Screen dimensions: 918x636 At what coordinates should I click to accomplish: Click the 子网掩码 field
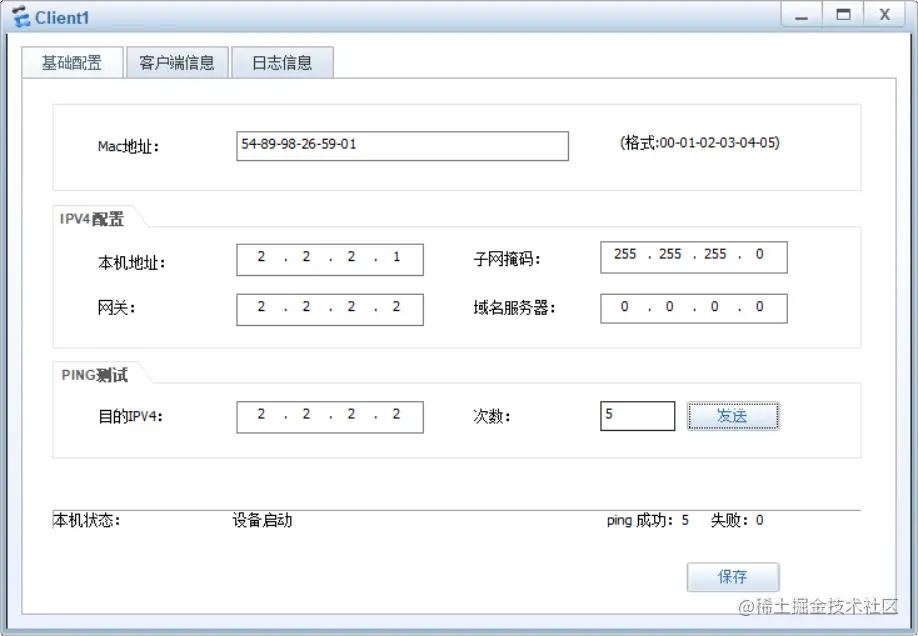click(692, 256)
